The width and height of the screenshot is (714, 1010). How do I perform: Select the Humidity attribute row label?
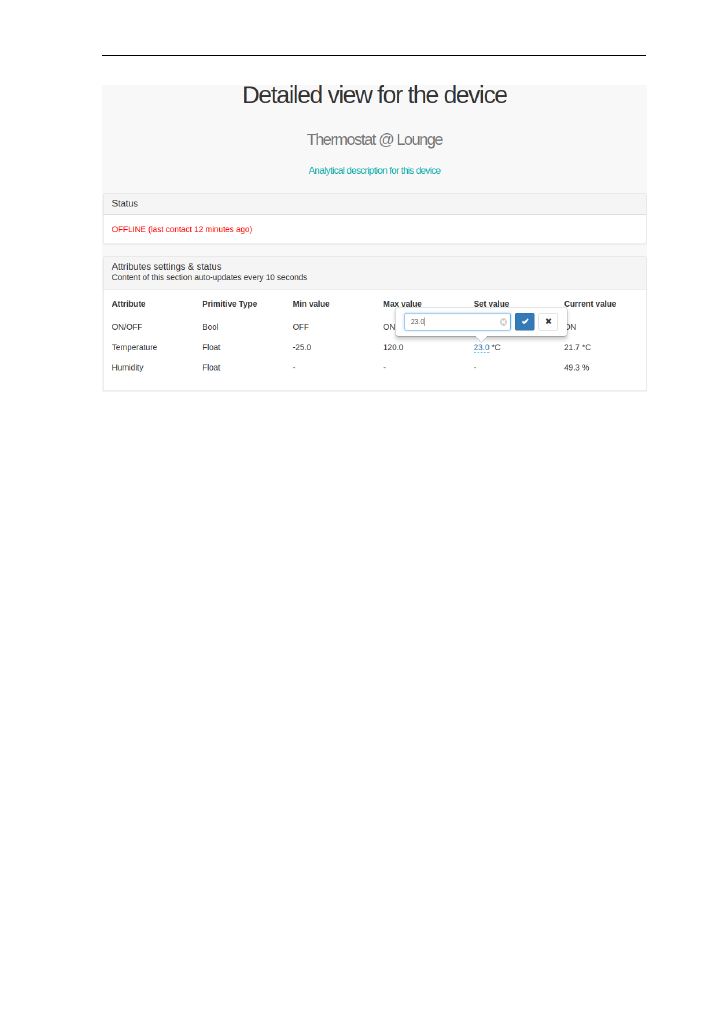coord(127,368)
